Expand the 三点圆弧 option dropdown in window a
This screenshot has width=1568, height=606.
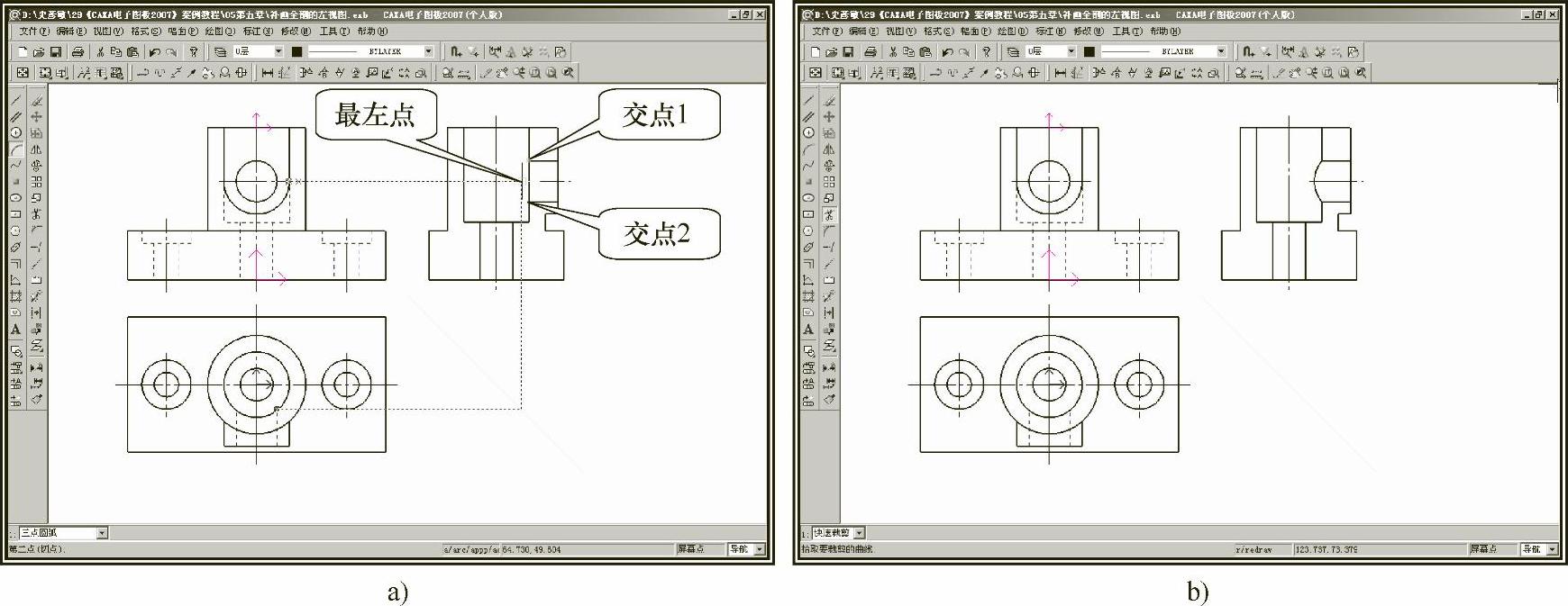pyautogui.click(x=102, y=533)
